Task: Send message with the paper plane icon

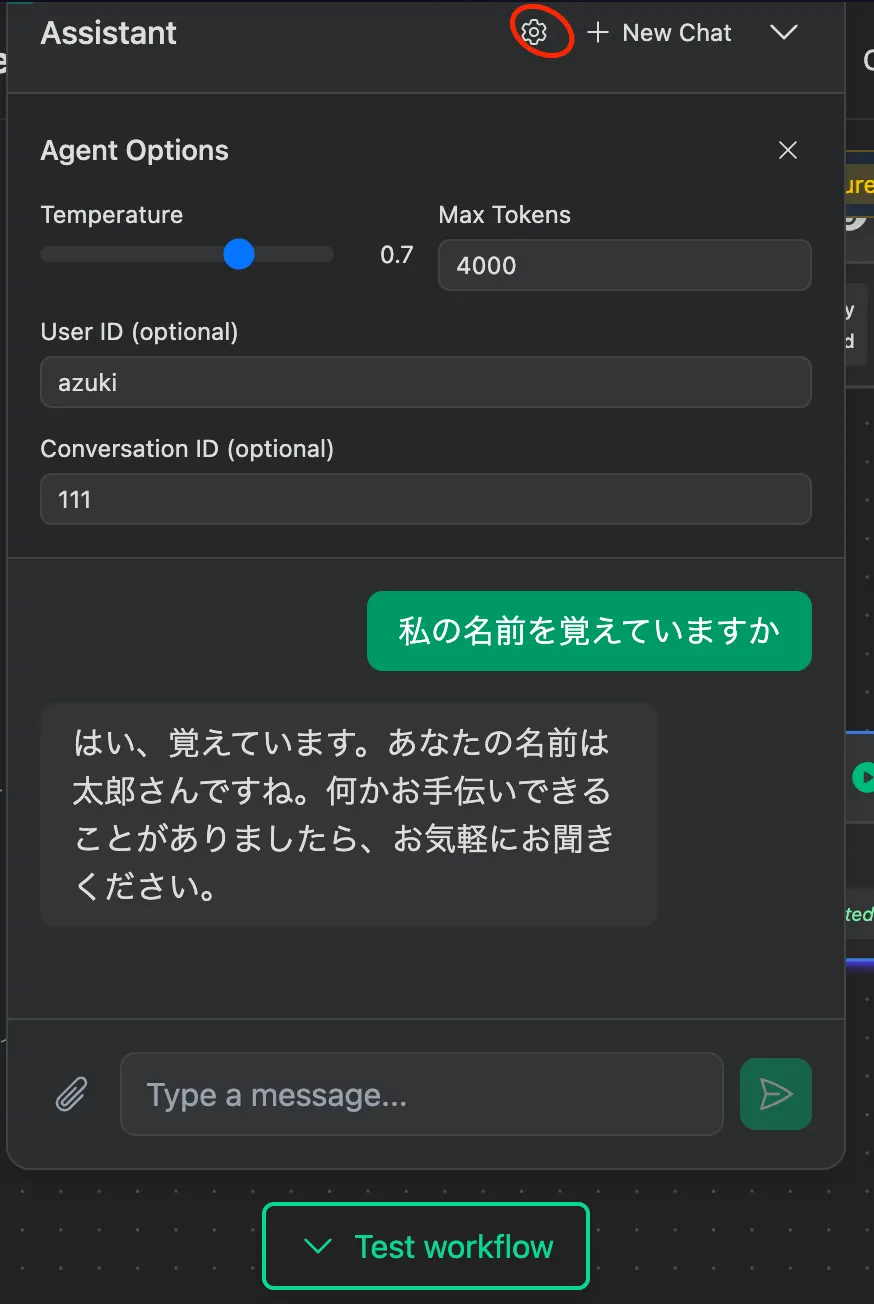Action: click(x=776, y=1094)
